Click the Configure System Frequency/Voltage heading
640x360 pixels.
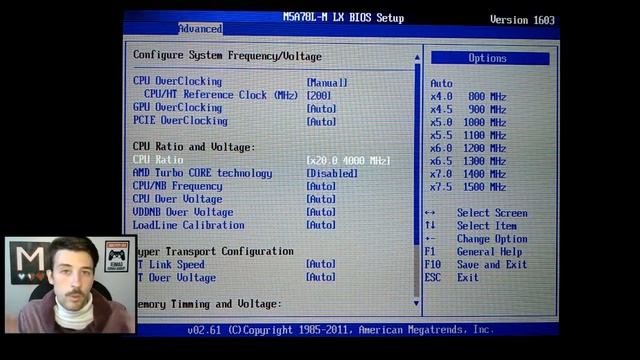click(227, 56)
